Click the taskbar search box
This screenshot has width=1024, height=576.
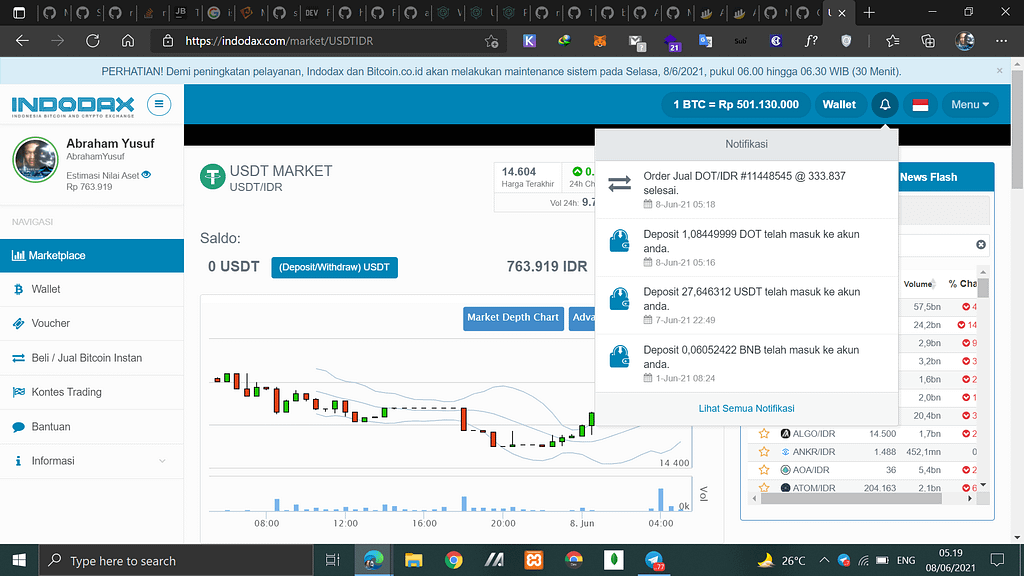(x=176, y=560)
